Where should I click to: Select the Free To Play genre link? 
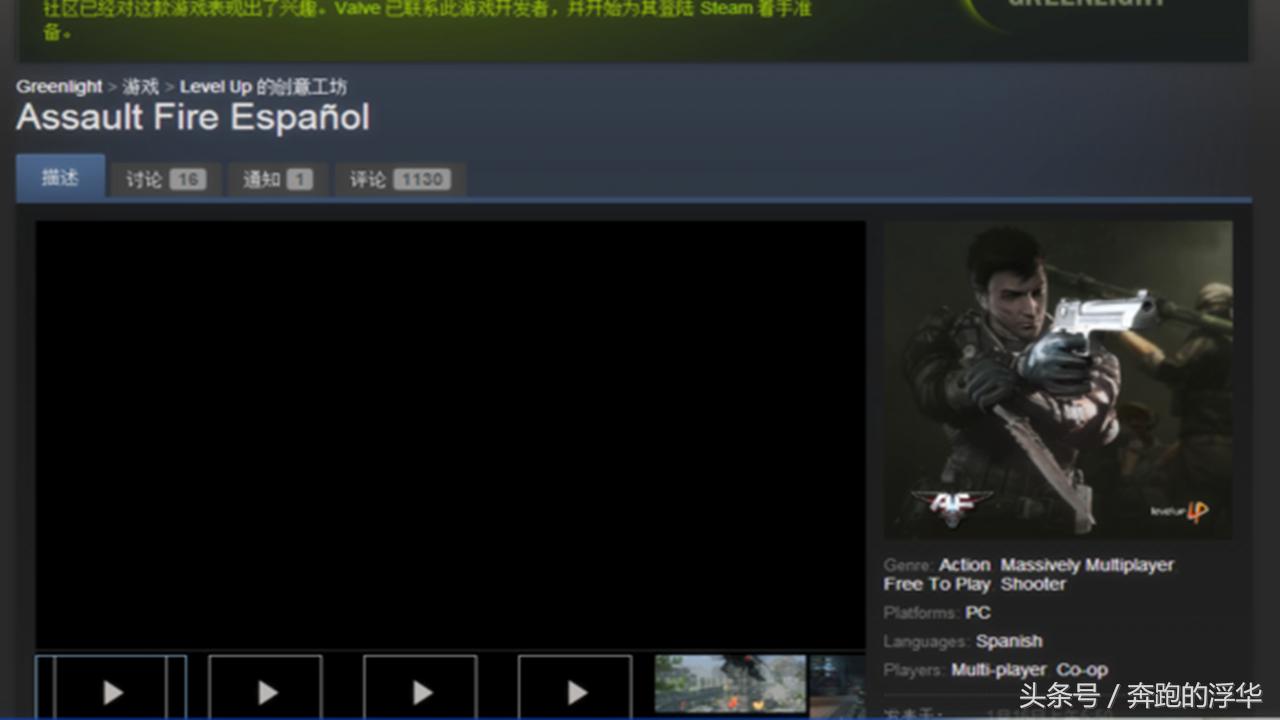click(x=937, y=584)
